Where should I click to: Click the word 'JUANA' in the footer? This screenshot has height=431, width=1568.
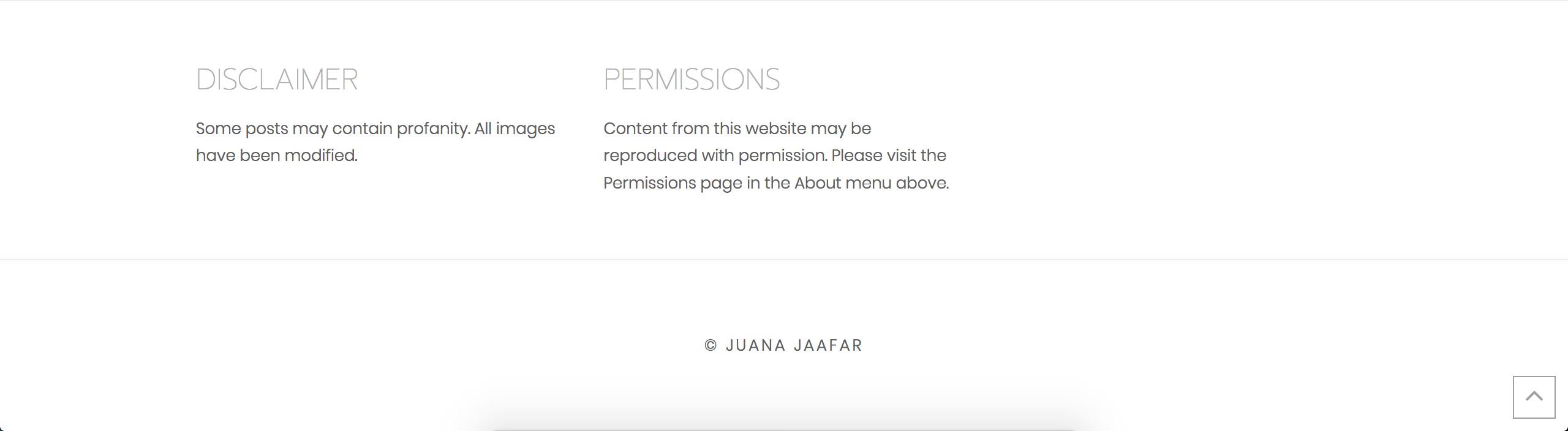click(756, 345)
